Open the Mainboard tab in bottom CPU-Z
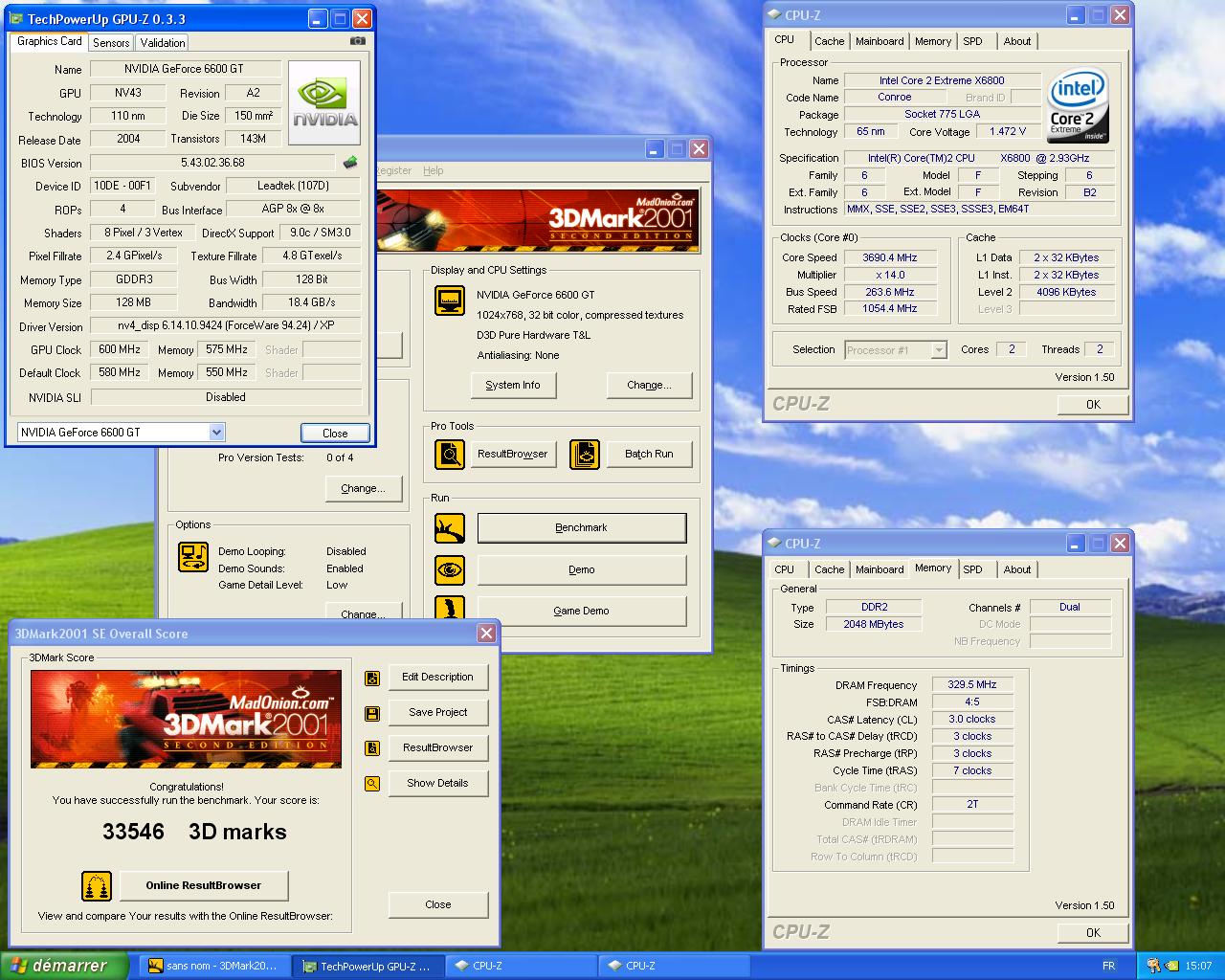Screen dimensions: 1225x980 [x=880, y=569]
